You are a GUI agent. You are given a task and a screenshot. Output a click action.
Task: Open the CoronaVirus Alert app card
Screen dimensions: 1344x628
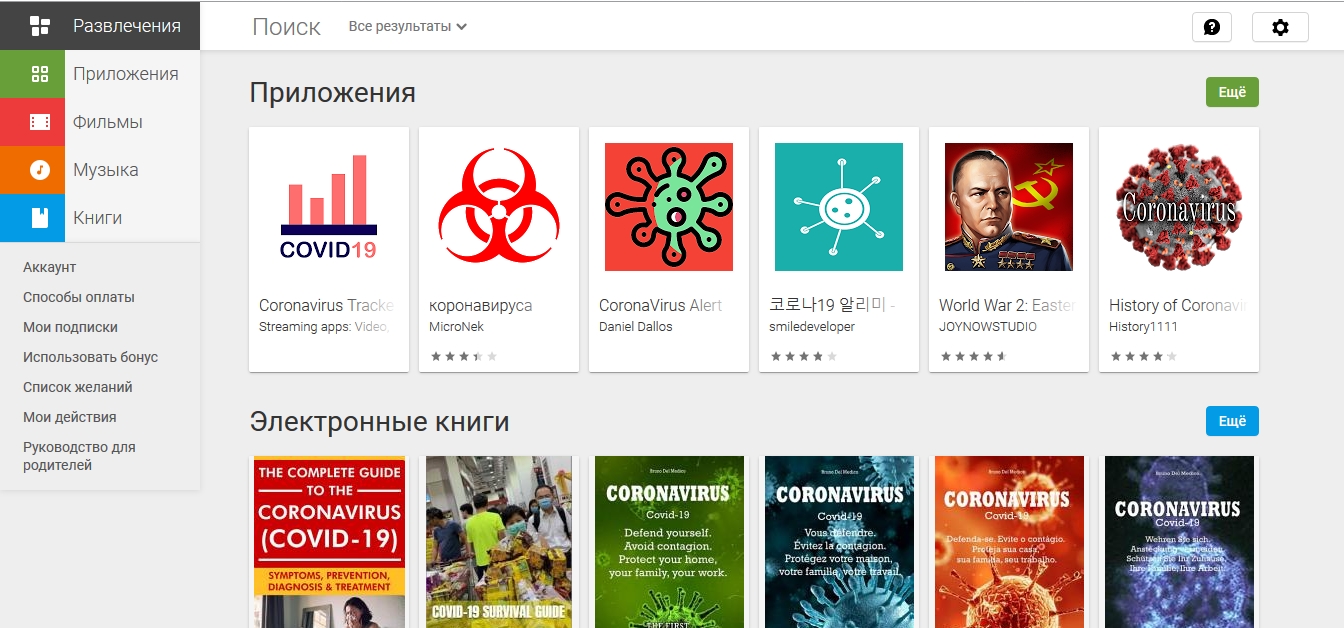pos(669,249)
